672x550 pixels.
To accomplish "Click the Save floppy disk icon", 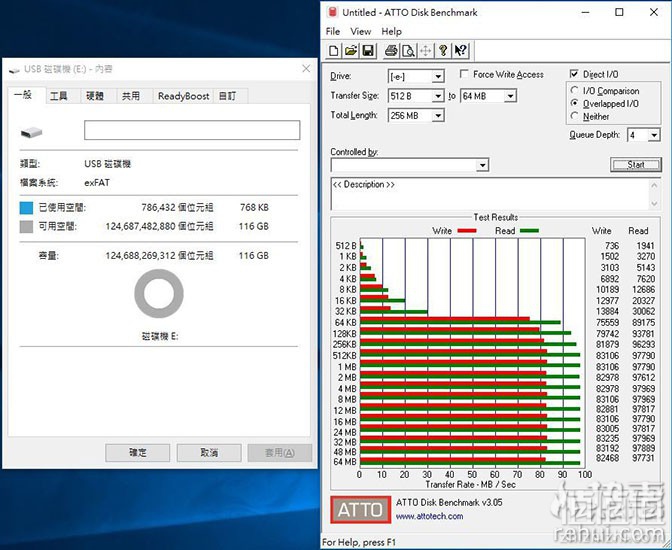I will coord(368,51).
